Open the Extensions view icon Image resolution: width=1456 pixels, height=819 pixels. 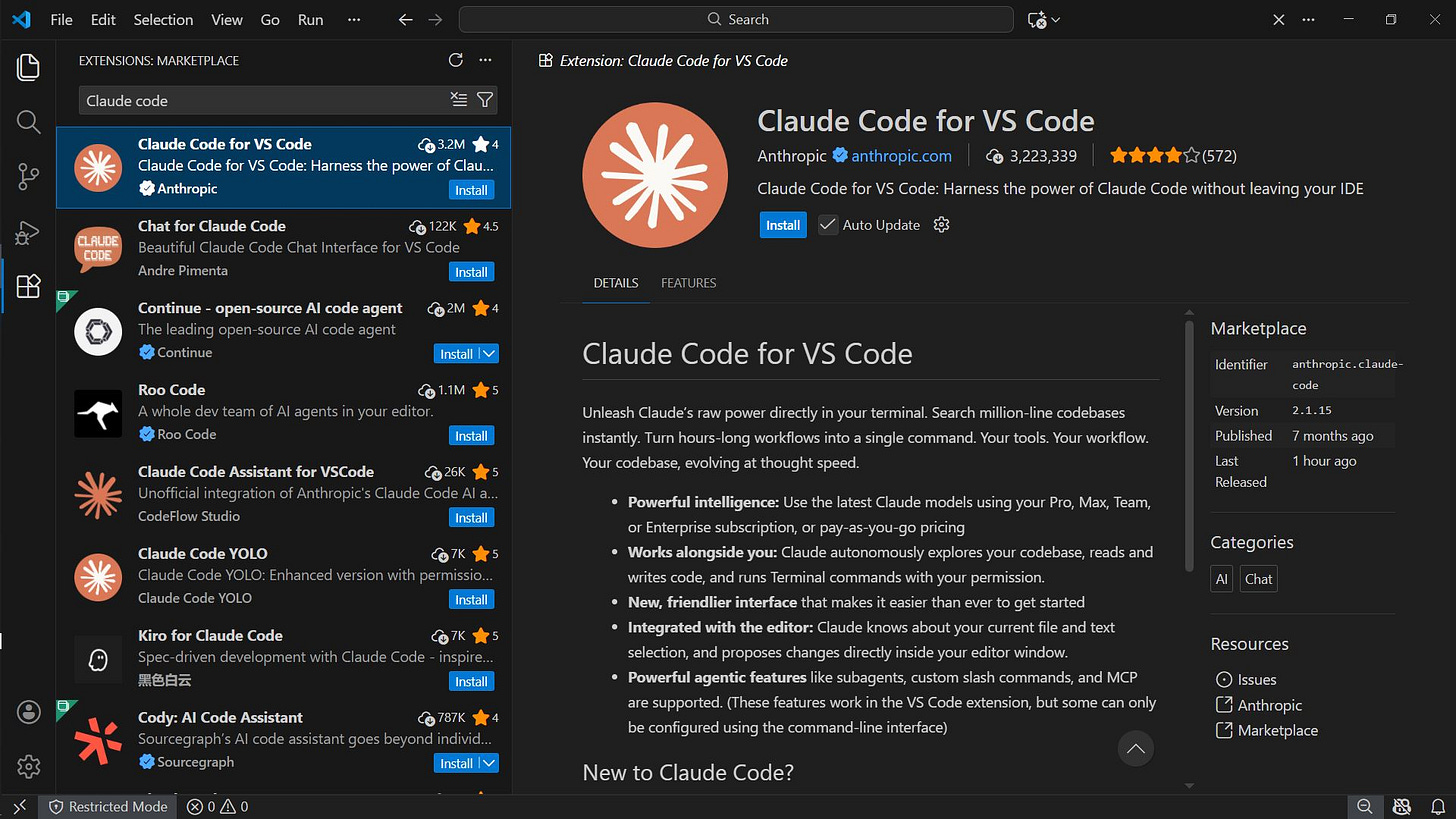[28, 287]
